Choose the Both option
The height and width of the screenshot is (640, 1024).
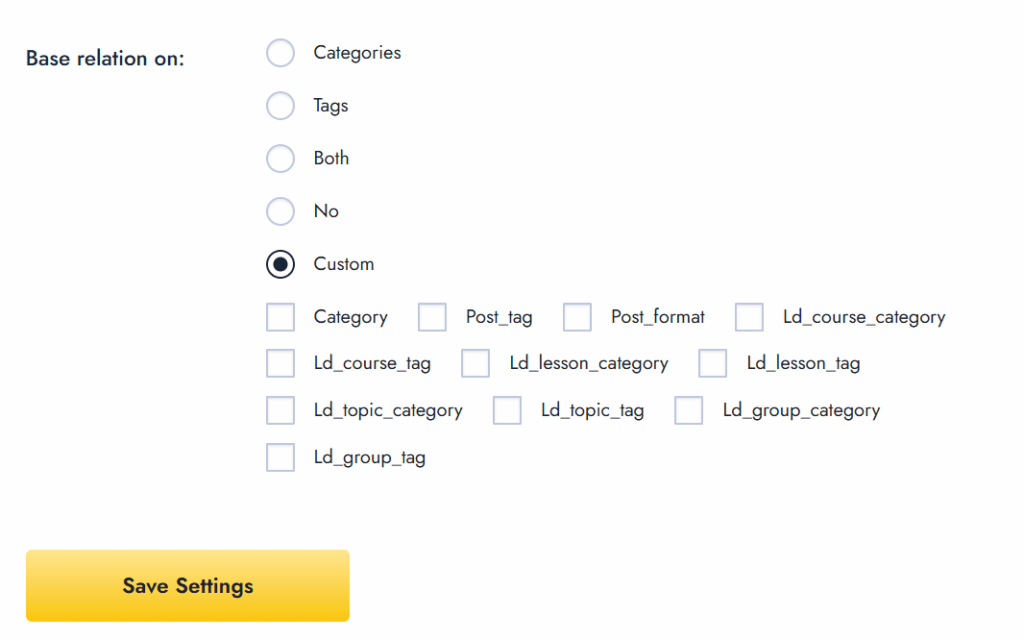[280, 158]
